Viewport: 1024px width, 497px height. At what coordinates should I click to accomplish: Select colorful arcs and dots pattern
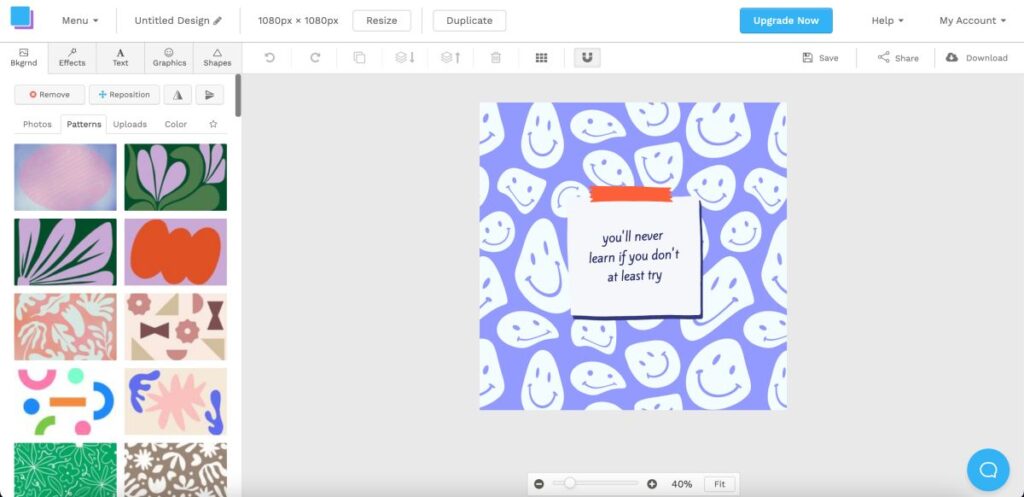click(x=65, y=402)
